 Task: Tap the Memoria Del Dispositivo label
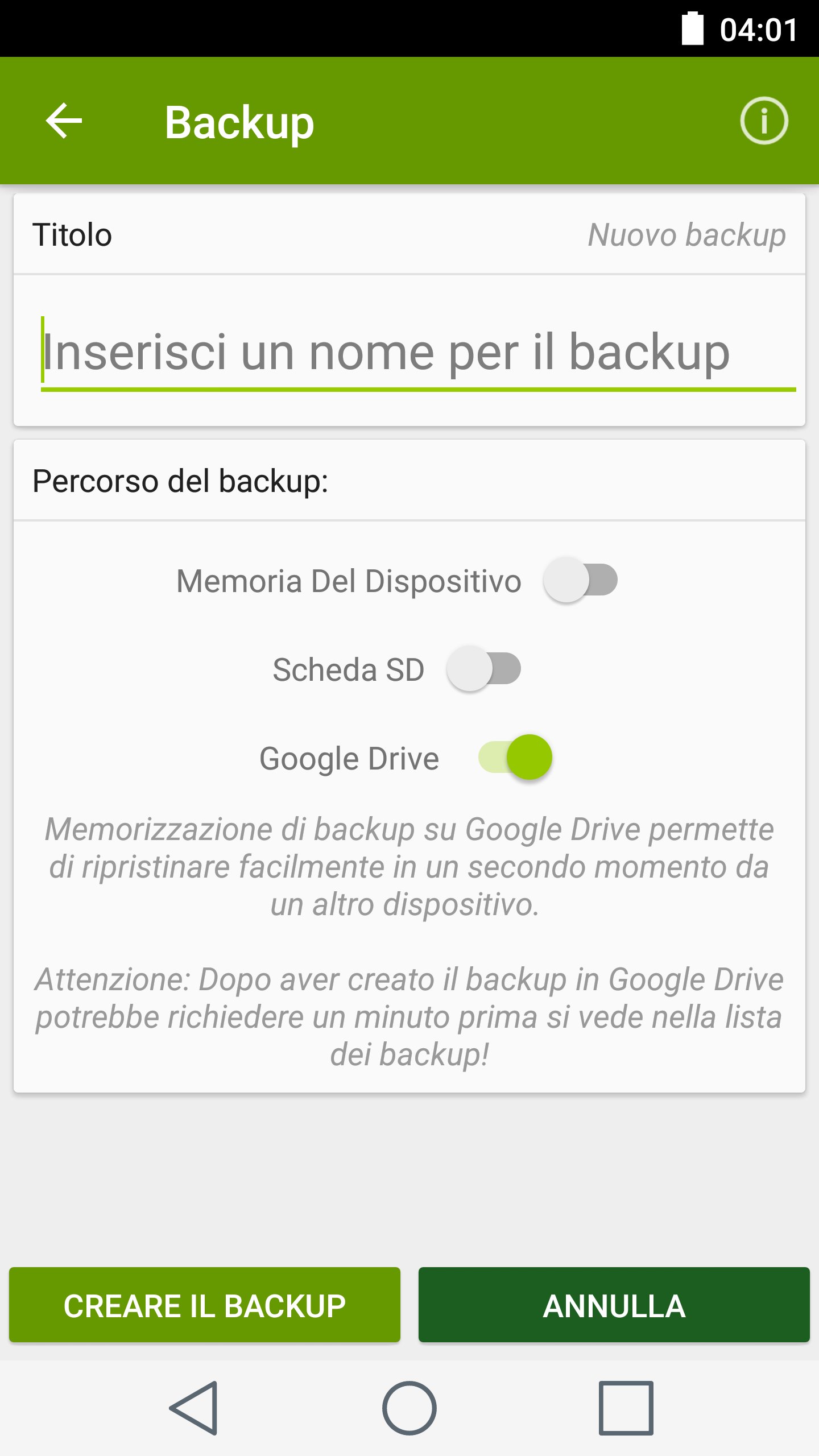pyautogui.click(x=349, y=581)
